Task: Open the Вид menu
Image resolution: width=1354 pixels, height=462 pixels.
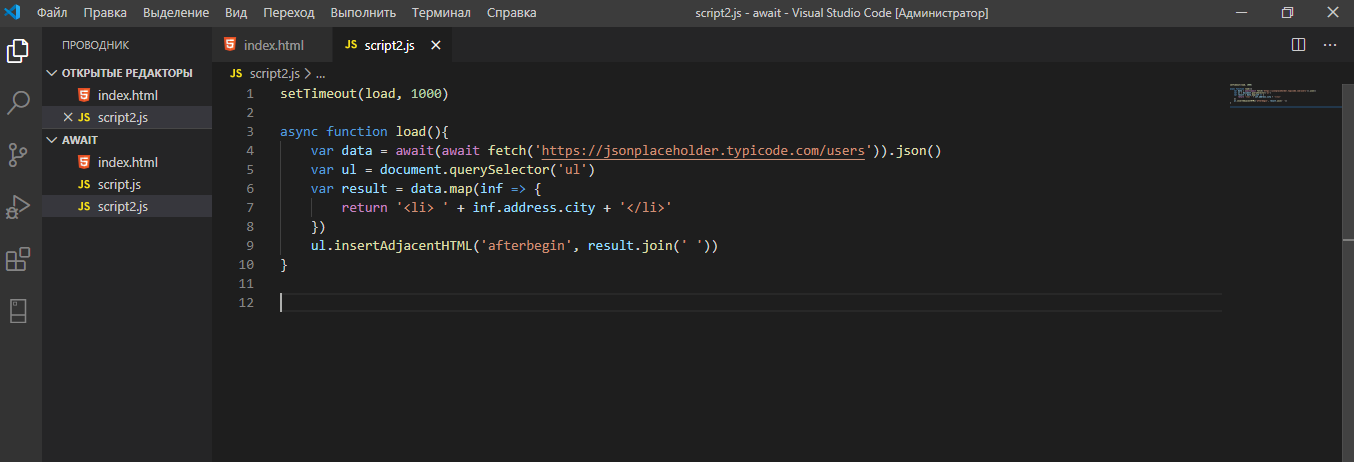Action: point(236,13)
